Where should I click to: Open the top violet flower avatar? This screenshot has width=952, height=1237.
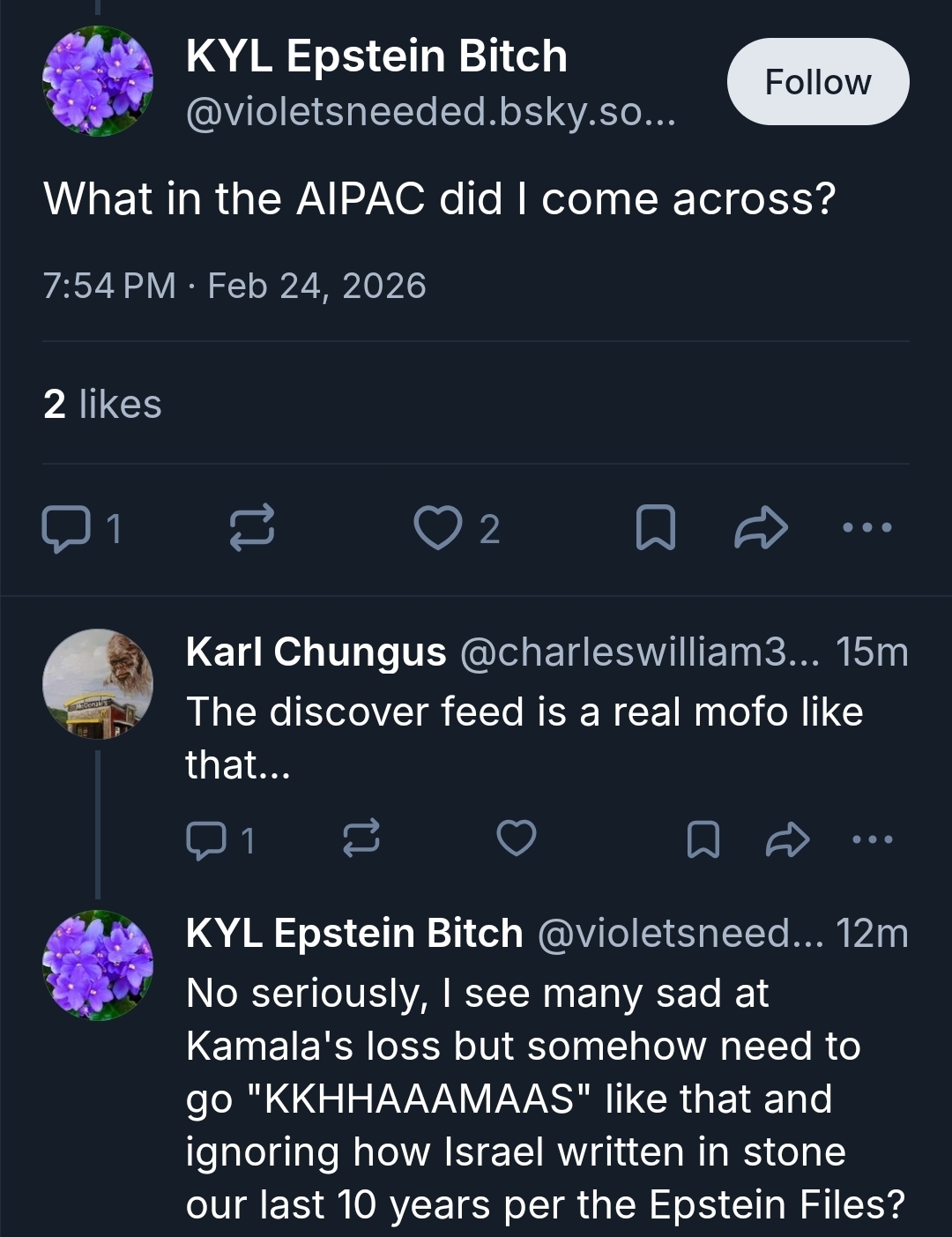pos(98,81)
